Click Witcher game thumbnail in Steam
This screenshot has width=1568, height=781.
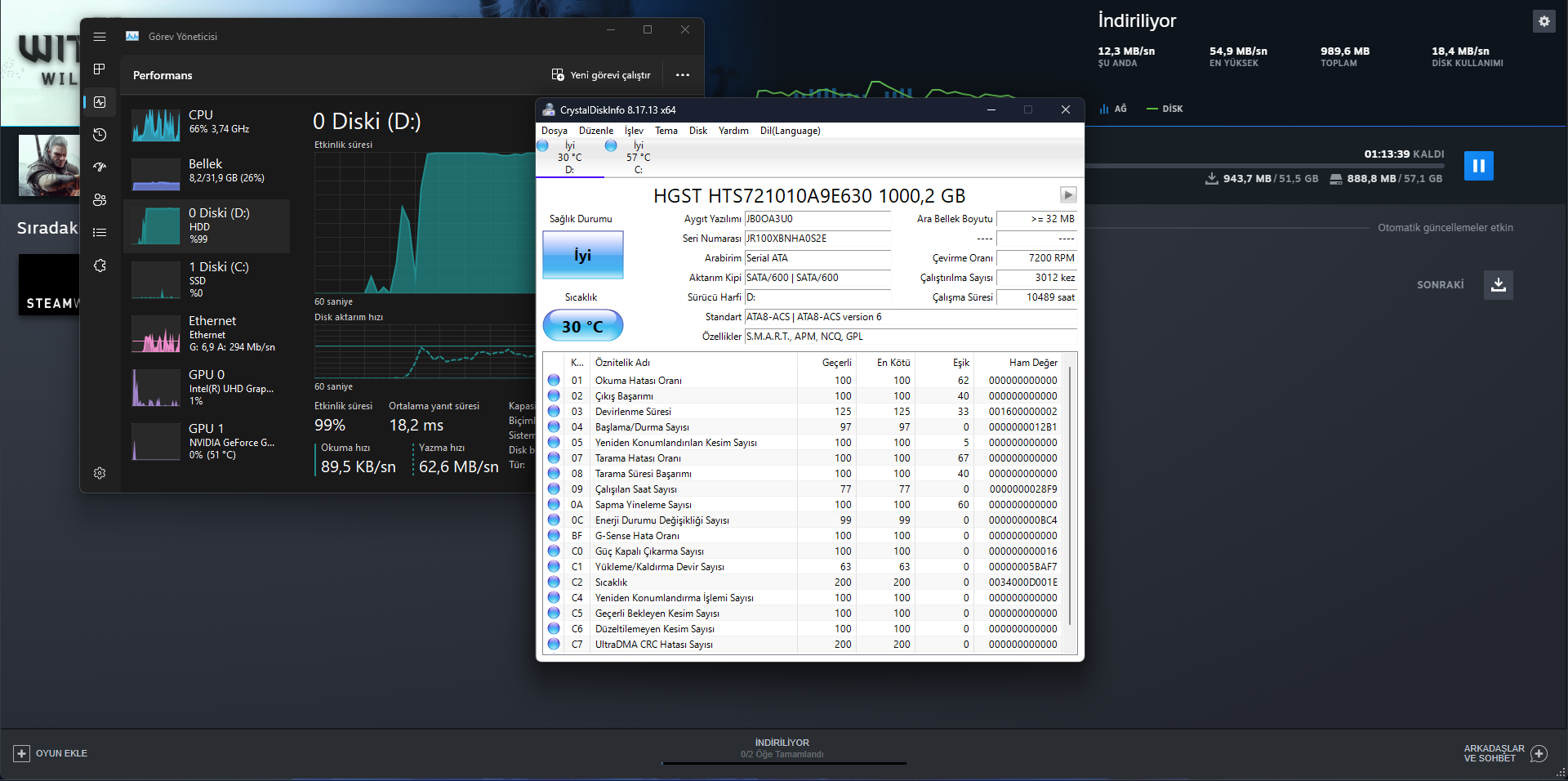pyautogui.click(x=49, y=165)
